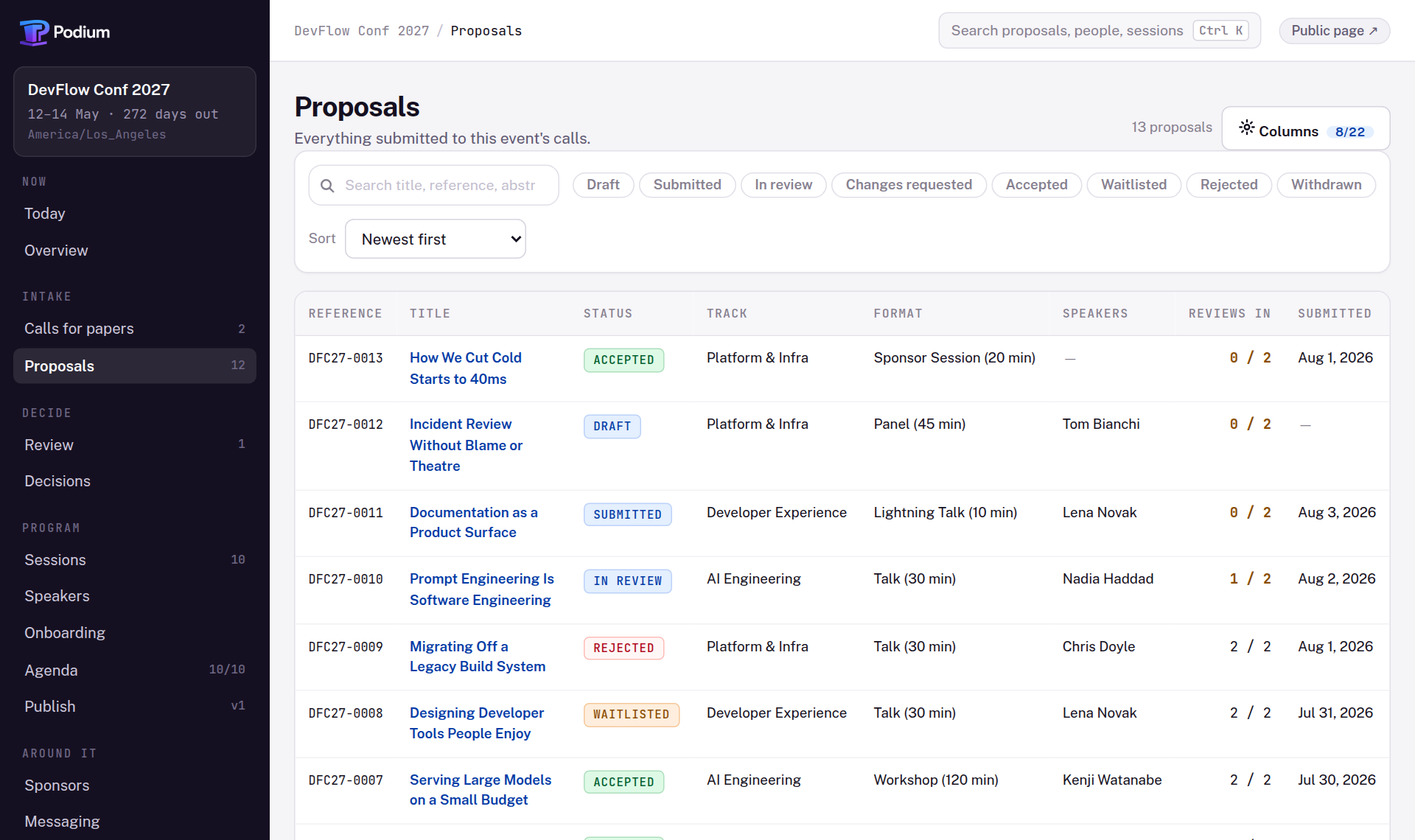
Task: Click reference DFC27-0012
Action: click(x=346, y=424)
